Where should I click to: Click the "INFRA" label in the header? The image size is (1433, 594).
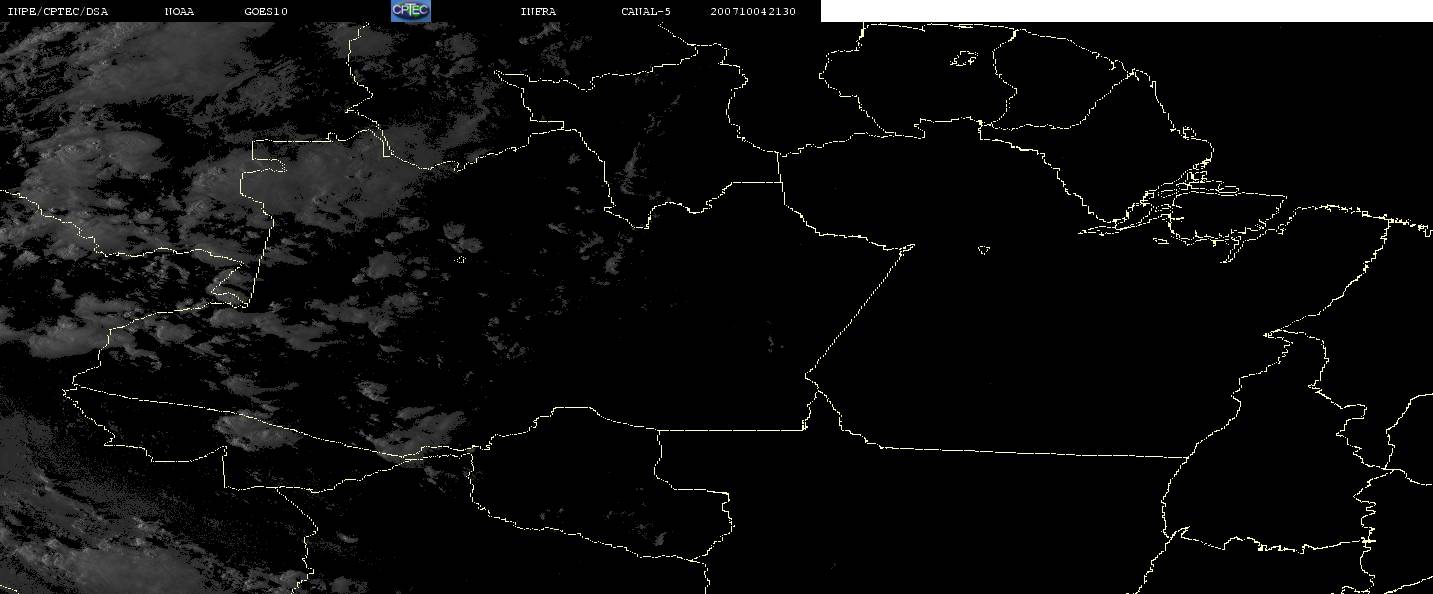click(538, 12)
